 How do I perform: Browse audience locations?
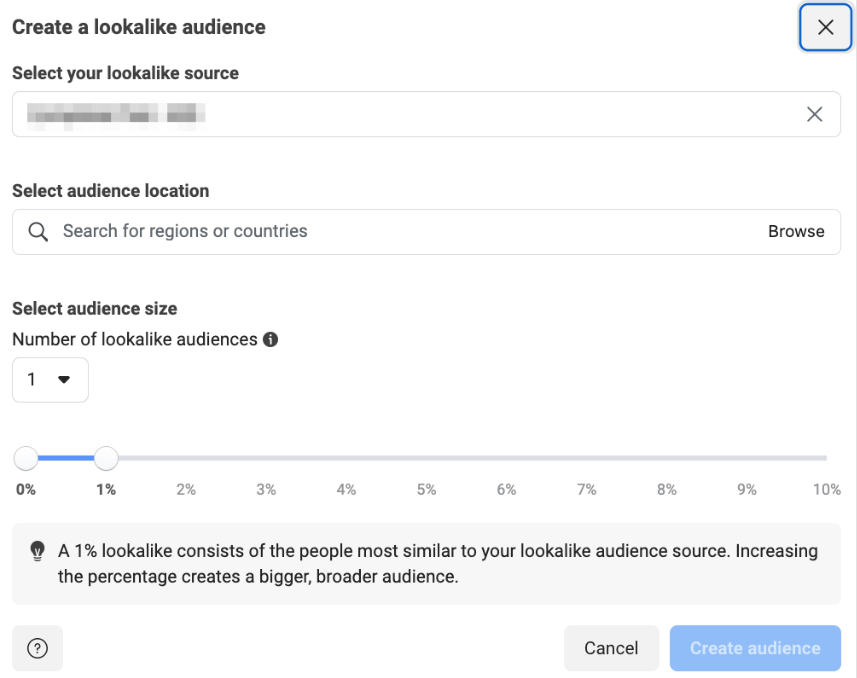(x=796, y=231)
